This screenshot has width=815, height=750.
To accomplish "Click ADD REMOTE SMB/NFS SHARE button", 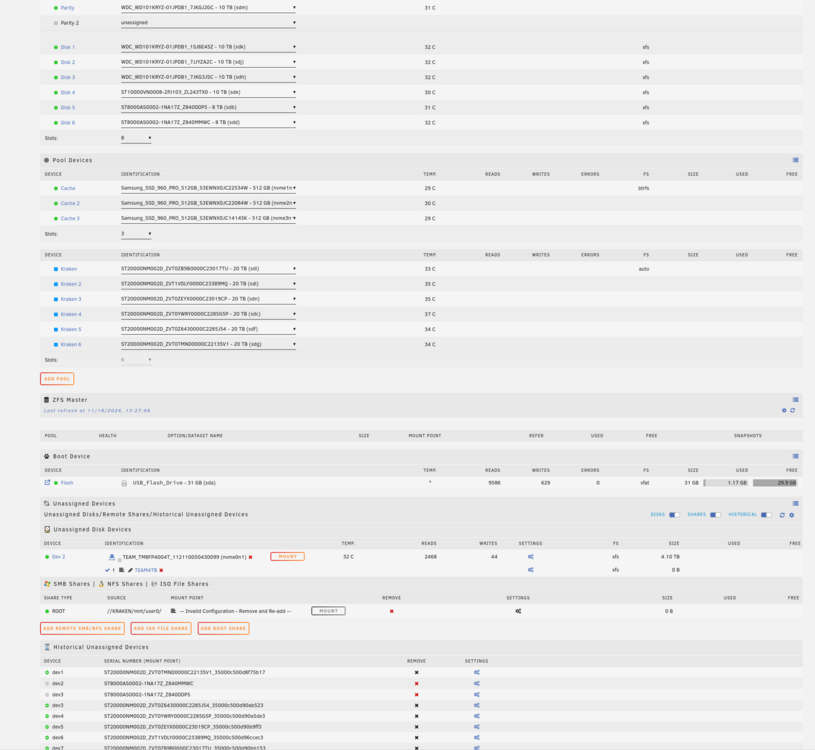I will [82, 628].
